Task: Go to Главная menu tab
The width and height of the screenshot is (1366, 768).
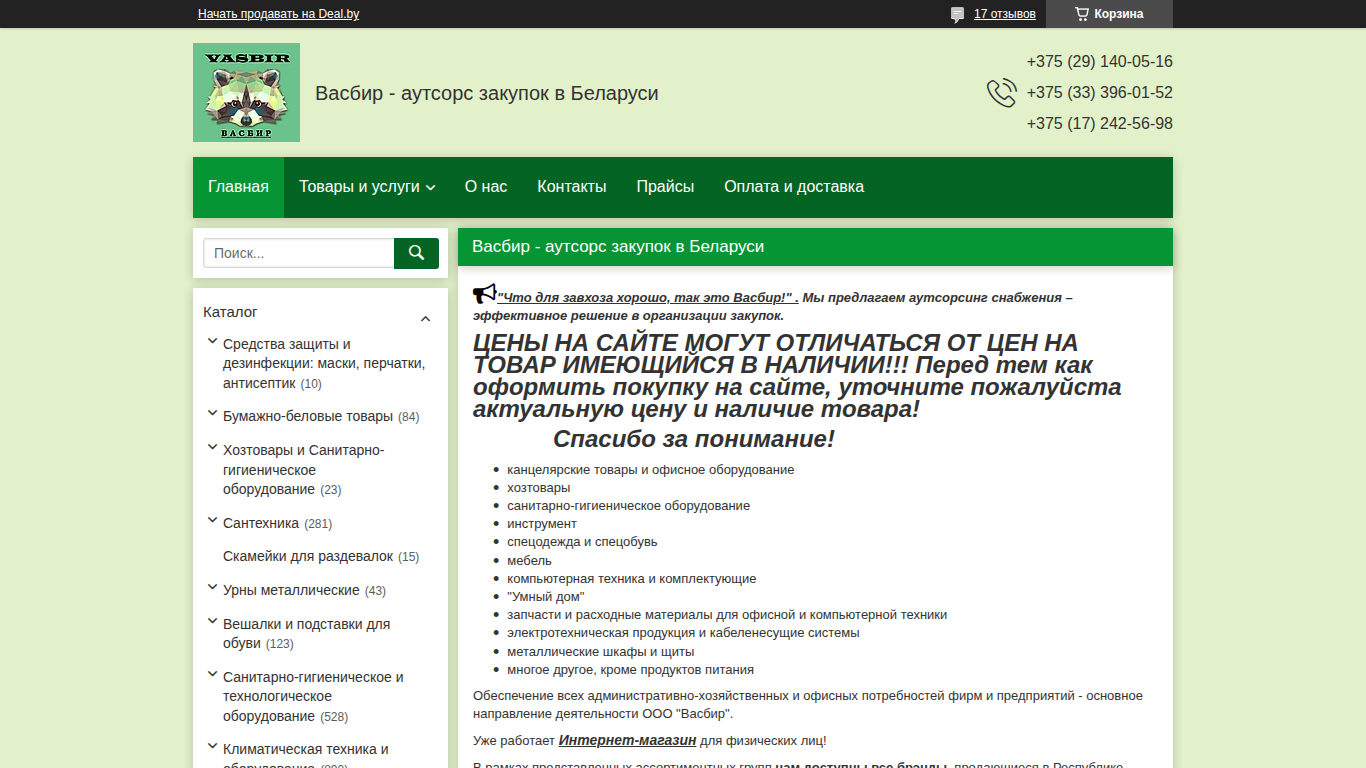Action: tap(238, 187)
